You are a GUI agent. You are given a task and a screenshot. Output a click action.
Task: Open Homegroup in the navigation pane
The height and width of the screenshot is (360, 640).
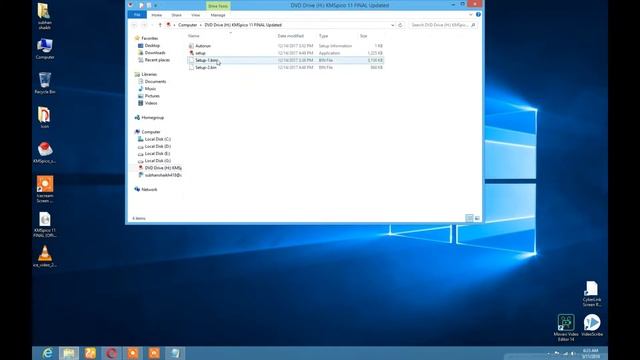[x=152, y=118]
